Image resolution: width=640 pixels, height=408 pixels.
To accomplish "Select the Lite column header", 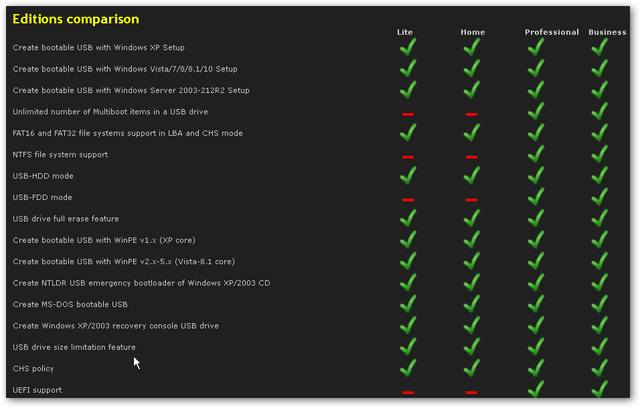I will pos(405,32).
